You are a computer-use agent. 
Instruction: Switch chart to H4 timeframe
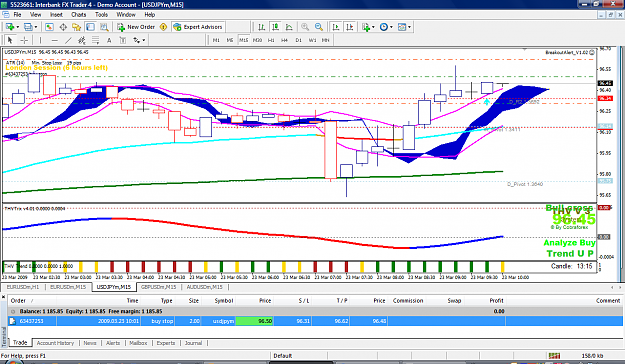point(285,40)
